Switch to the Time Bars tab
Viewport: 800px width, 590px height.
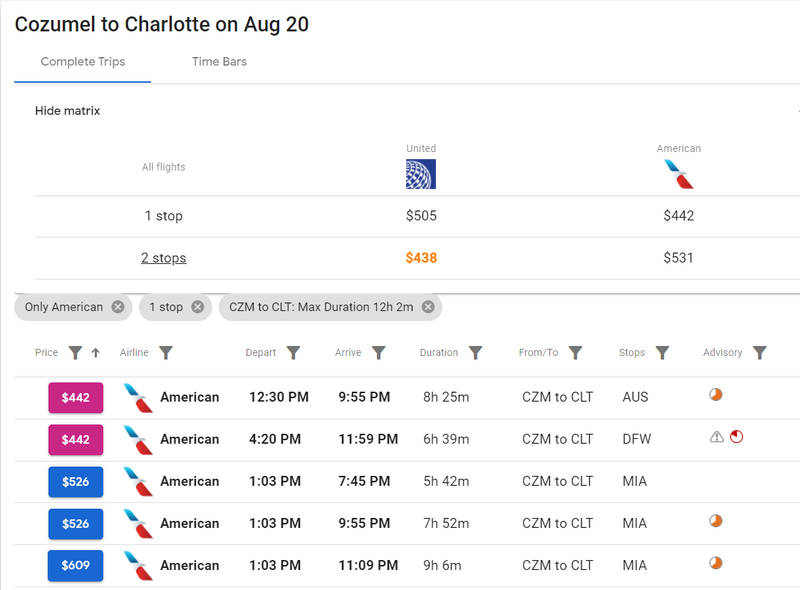pos(219,62)
